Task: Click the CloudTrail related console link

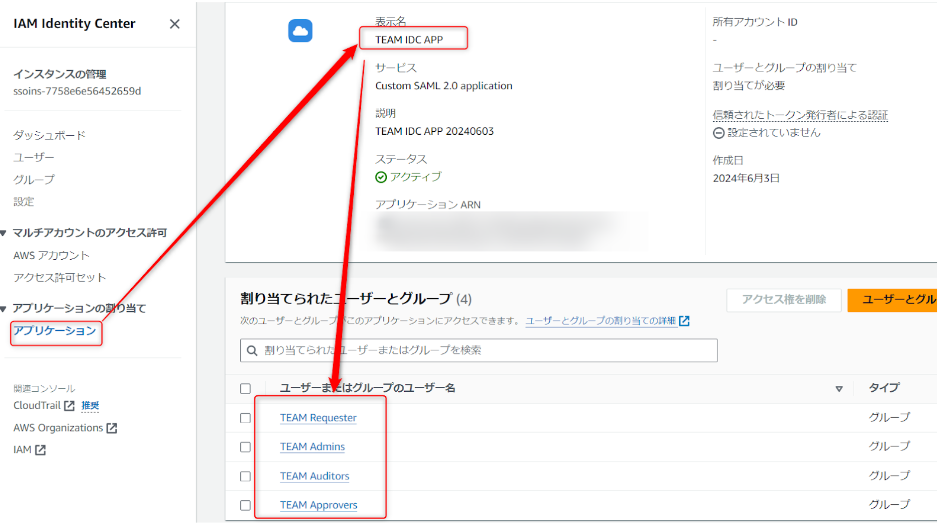Action: click(x=37, y=406)
